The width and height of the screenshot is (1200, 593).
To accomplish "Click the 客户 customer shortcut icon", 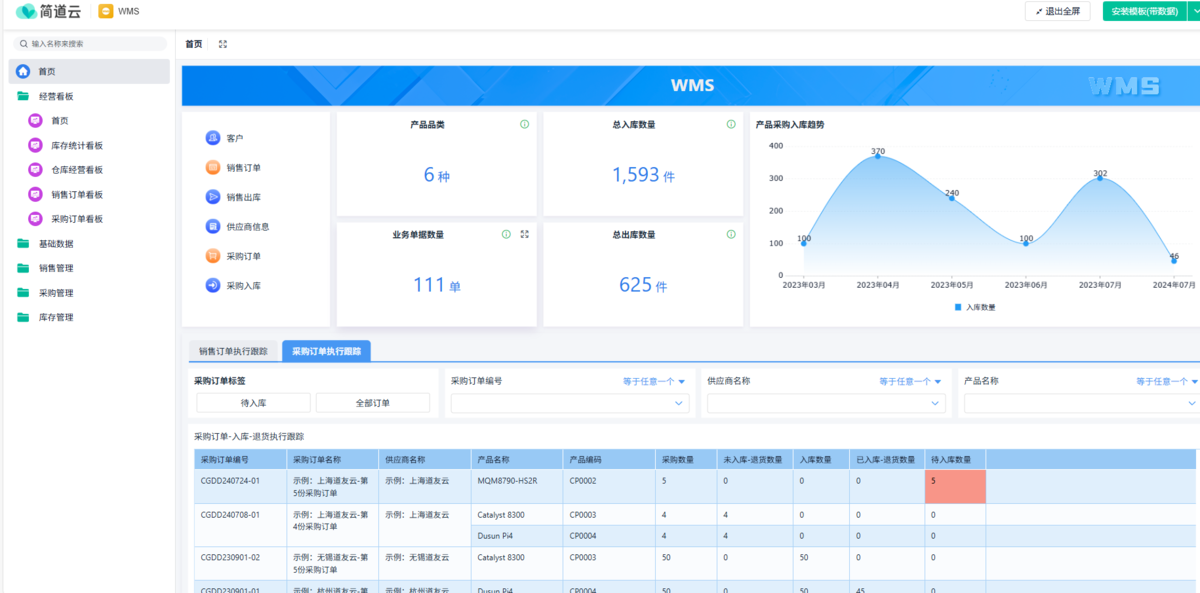I will 213,138.
